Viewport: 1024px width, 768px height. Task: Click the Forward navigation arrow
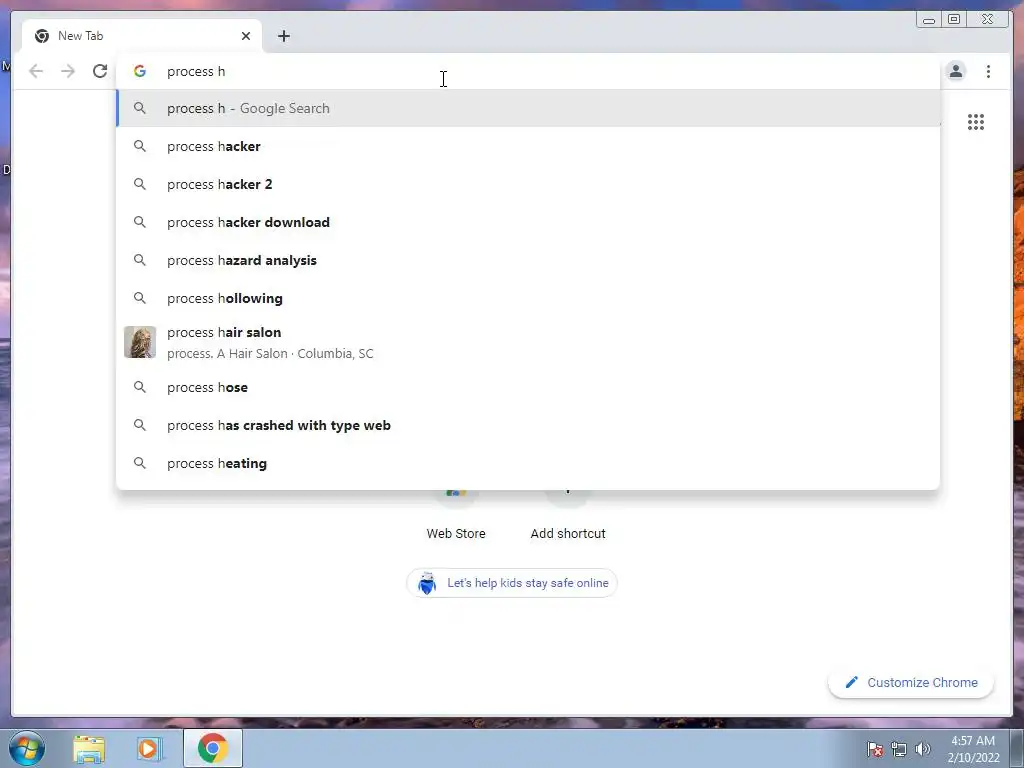[68, 71]
